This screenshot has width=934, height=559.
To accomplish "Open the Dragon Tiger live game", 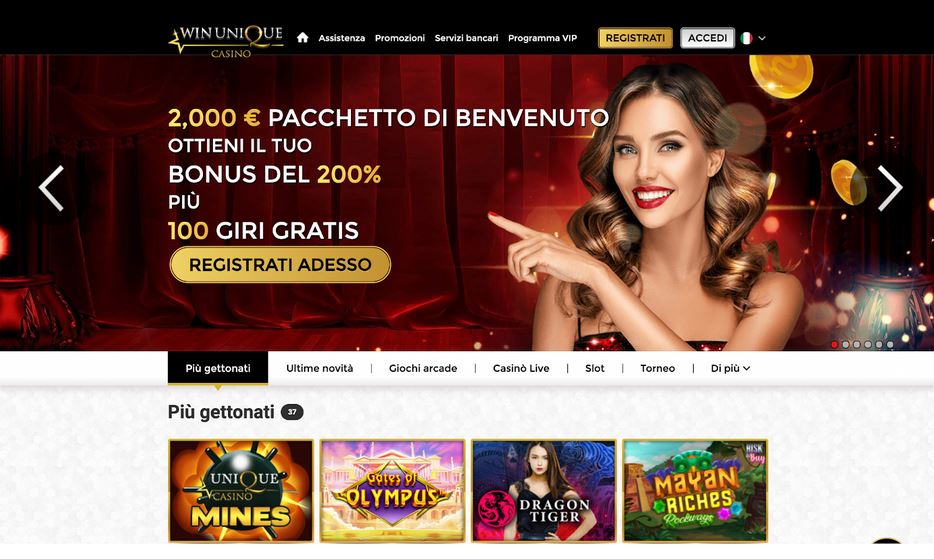I will tap(543, 490).
